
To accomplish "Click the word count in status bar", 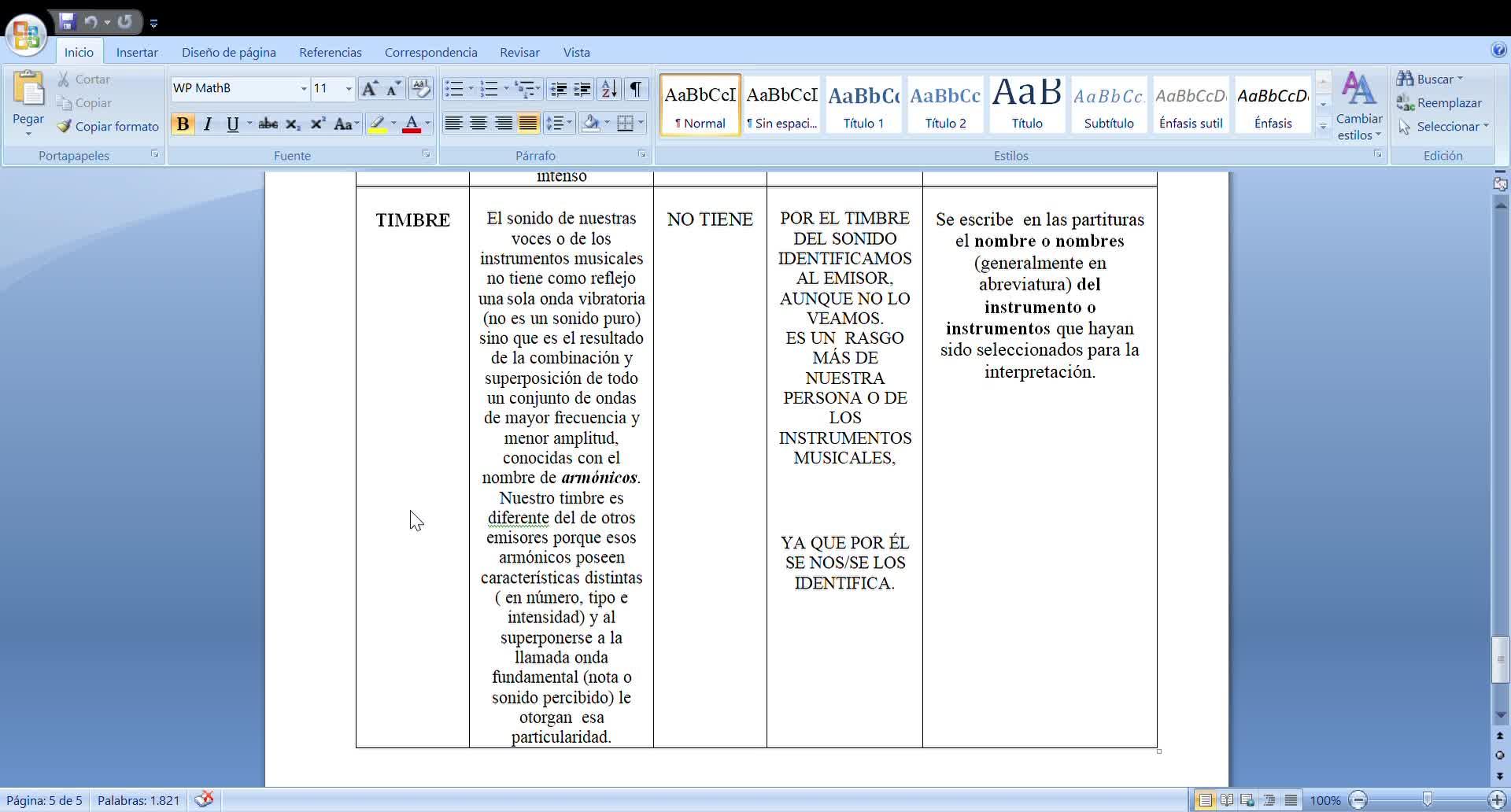I will (x=139, y=800).
